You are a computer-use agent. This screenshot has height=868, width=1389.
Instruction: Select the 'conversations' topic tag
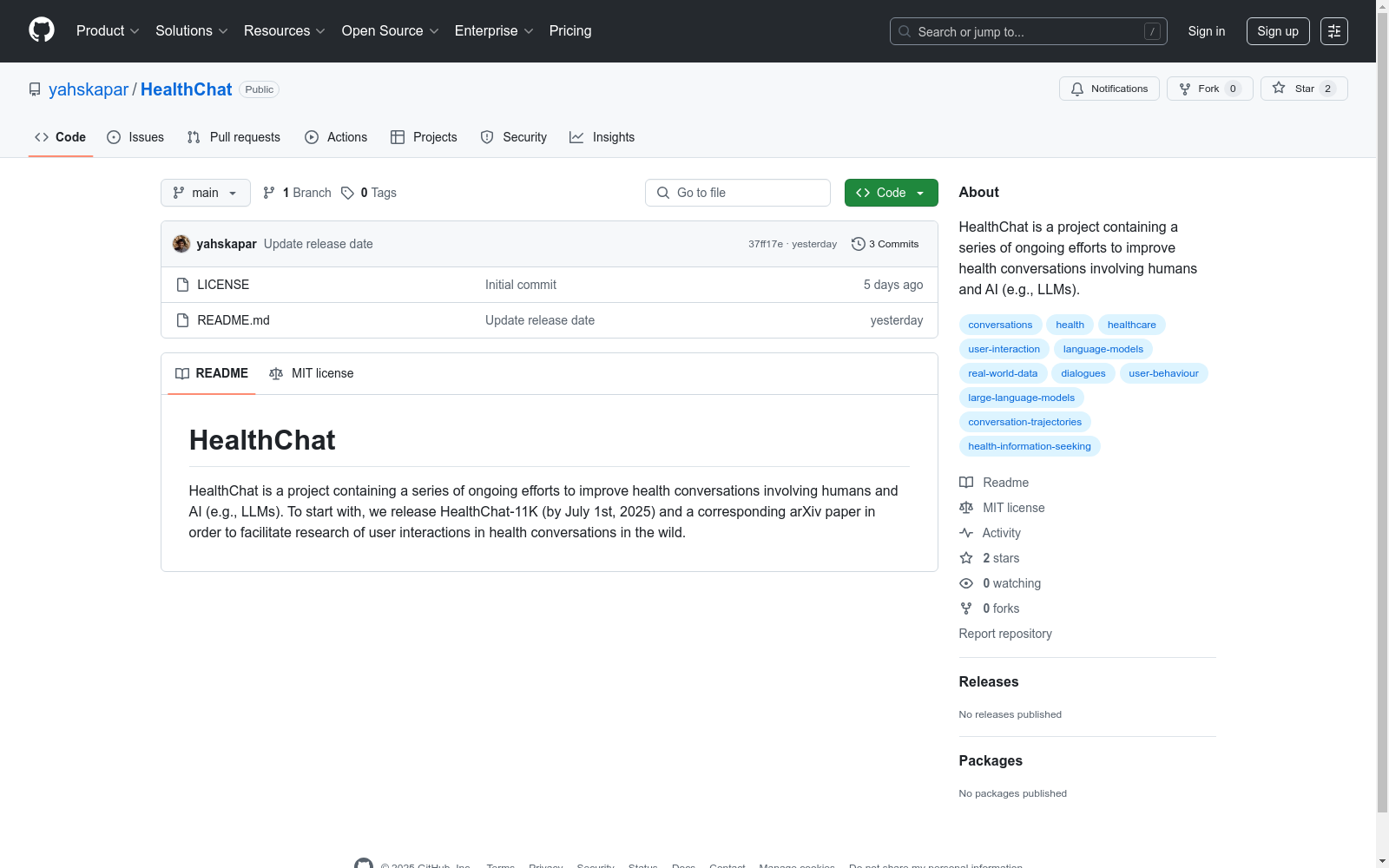pyautogui.click(x=1000, y=325)
